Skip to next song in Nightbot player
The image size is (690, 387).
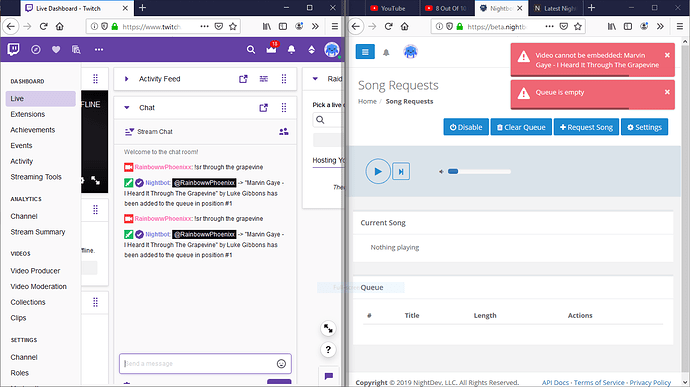point(401,172)
